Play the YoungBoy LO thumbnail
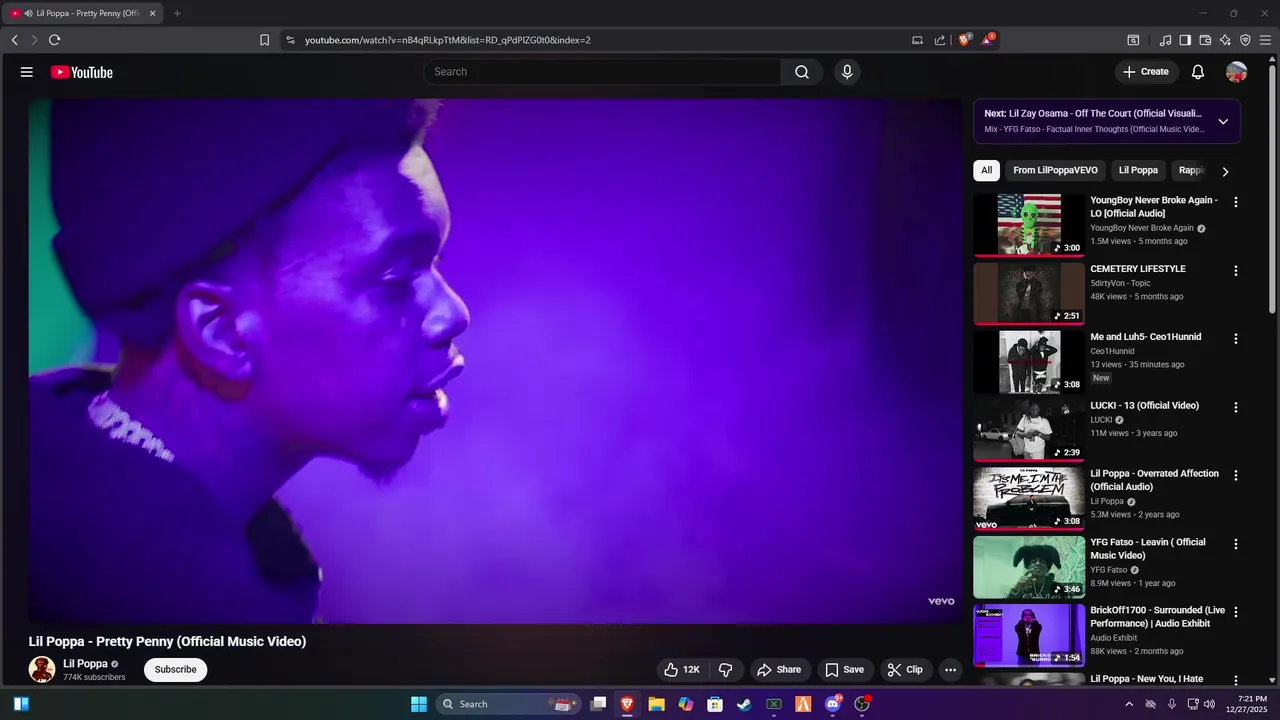This screenshot has height=720, width=1280. tap(1029, 225)
